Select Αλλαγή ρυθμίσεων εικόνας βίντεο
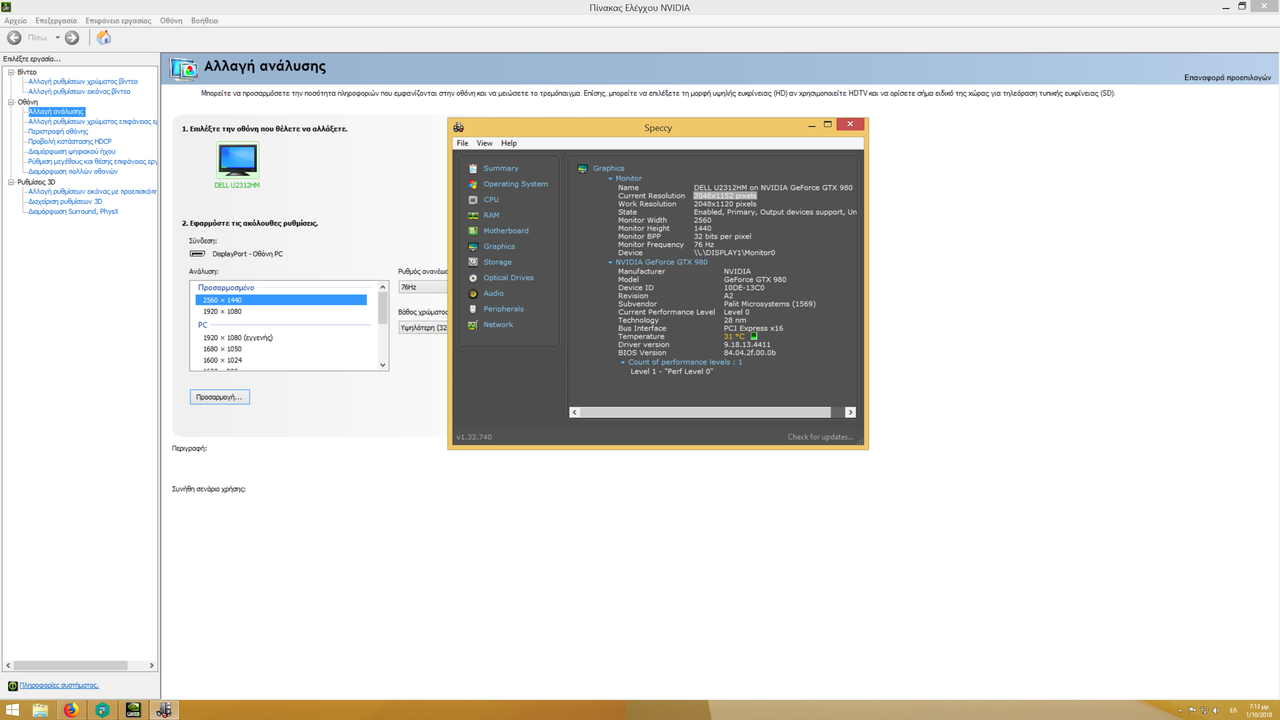Image resolution: width=1280 pixels, height=720 pixels. tap(79, 91)
